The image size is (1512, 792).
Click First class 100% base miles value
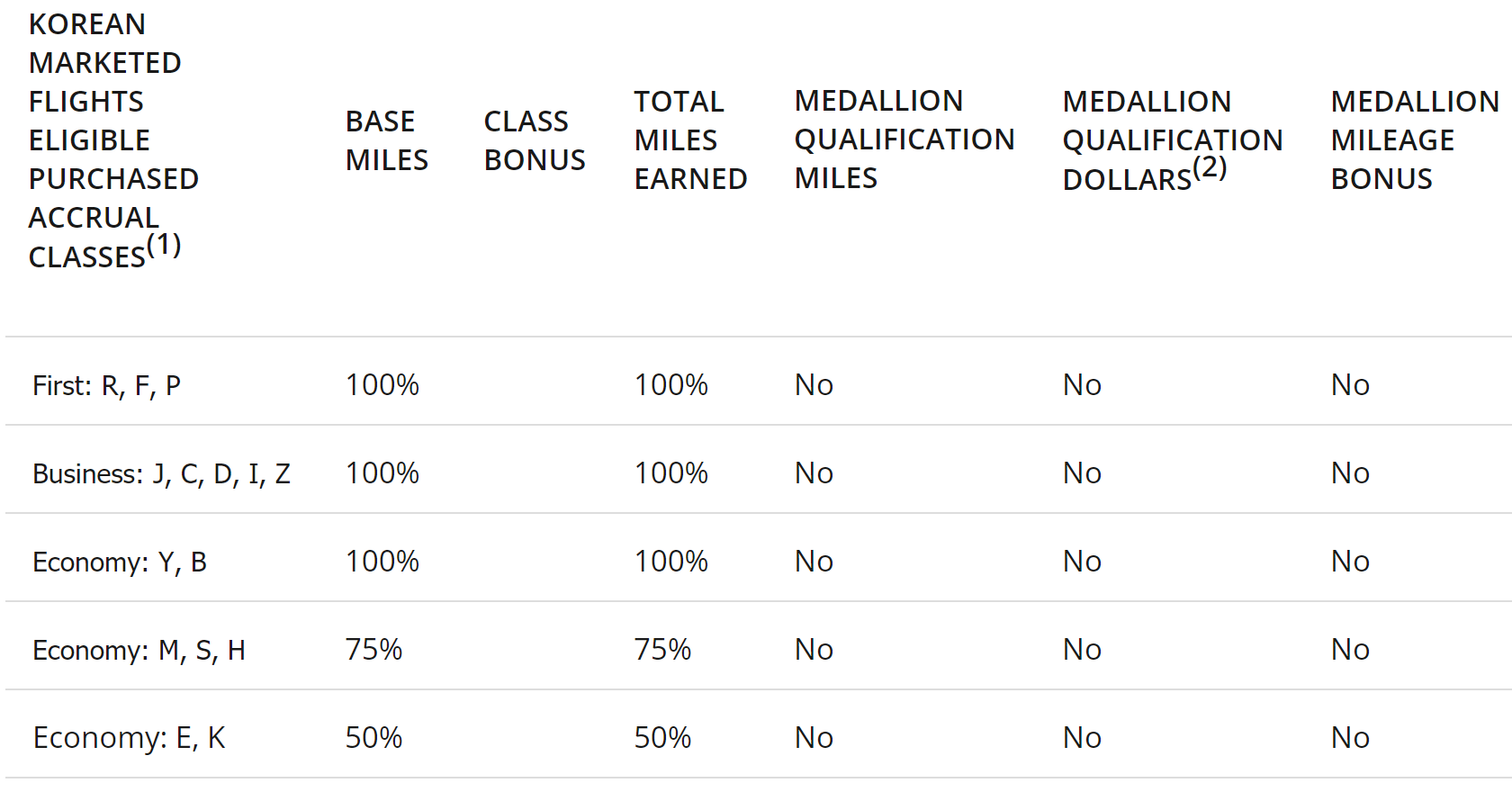(382, 385)
